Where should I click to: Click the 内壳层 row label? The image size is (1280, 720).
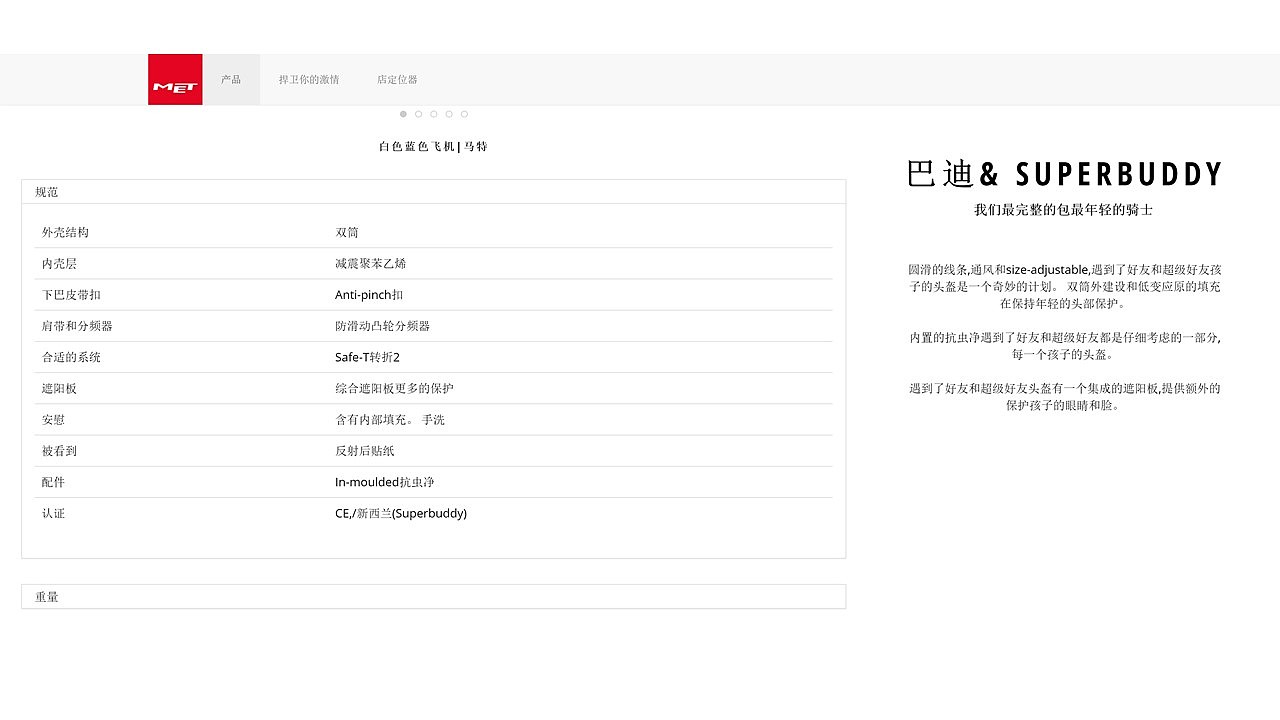point(59,263)
